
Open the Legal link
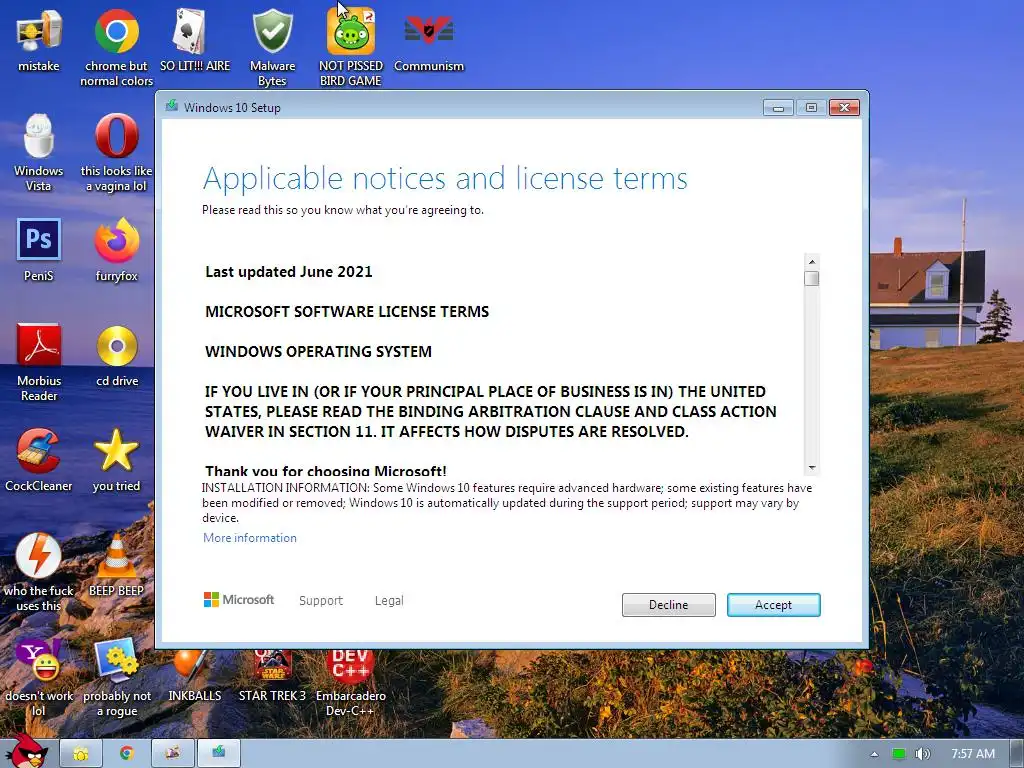pyautogui.click(x=389, y=600)
